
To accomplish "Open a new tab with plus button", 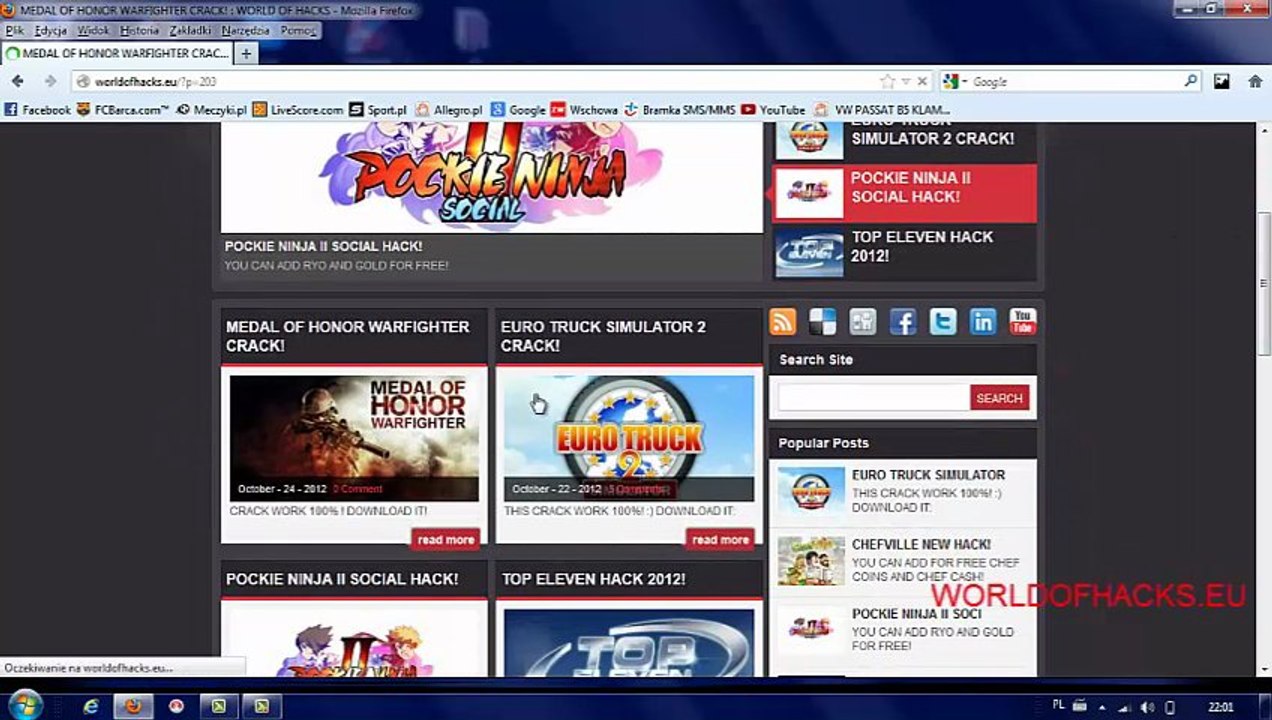I will pyautogui.click(x=246, y=53).
